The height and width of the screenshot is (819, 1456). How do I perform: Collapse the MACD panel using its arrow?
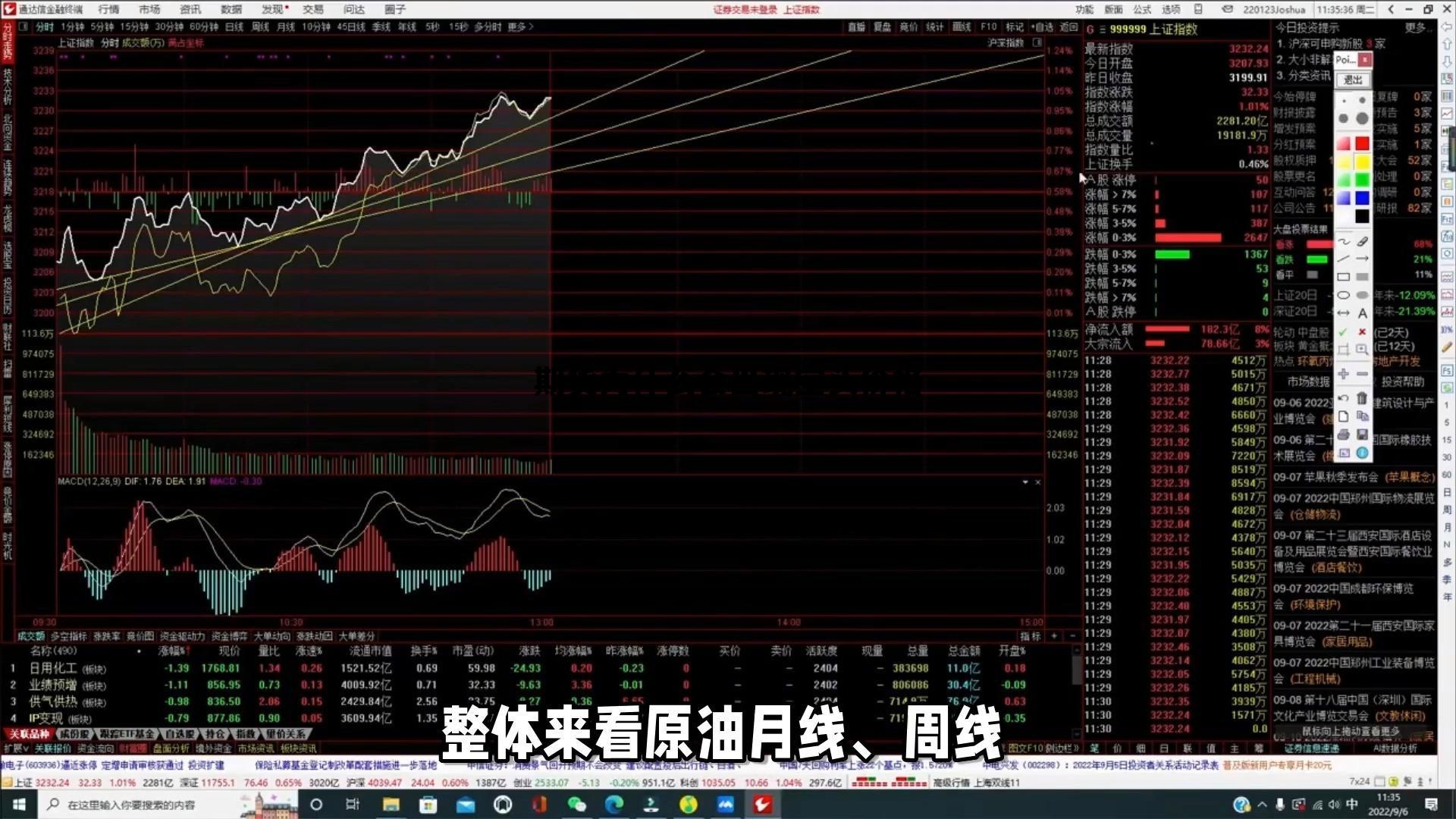(1025, 482)
